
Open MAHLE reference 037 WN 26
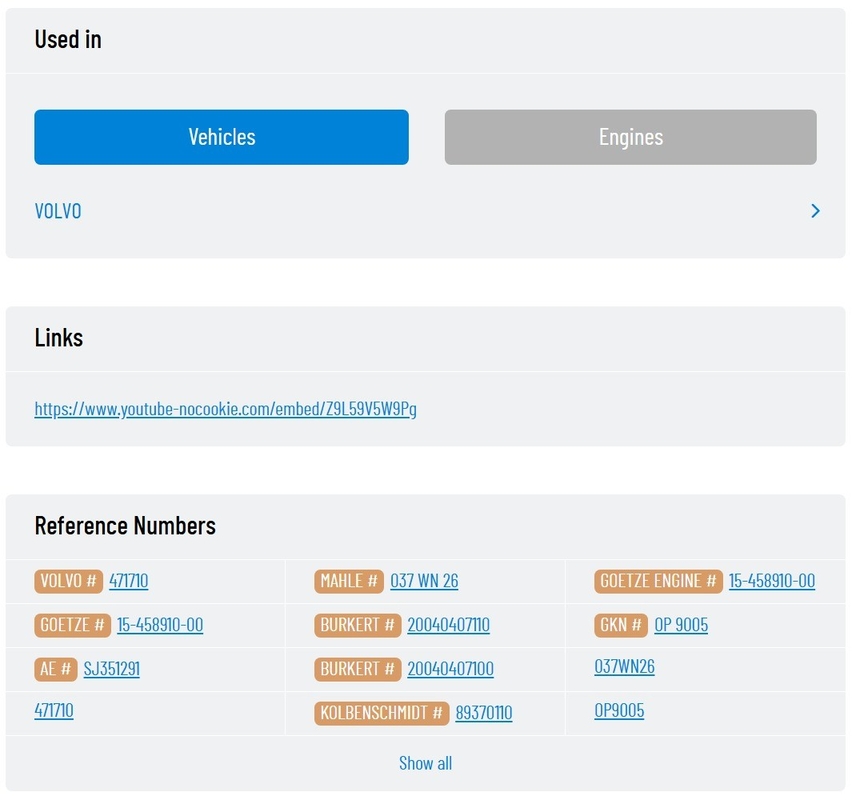(424, 581)
